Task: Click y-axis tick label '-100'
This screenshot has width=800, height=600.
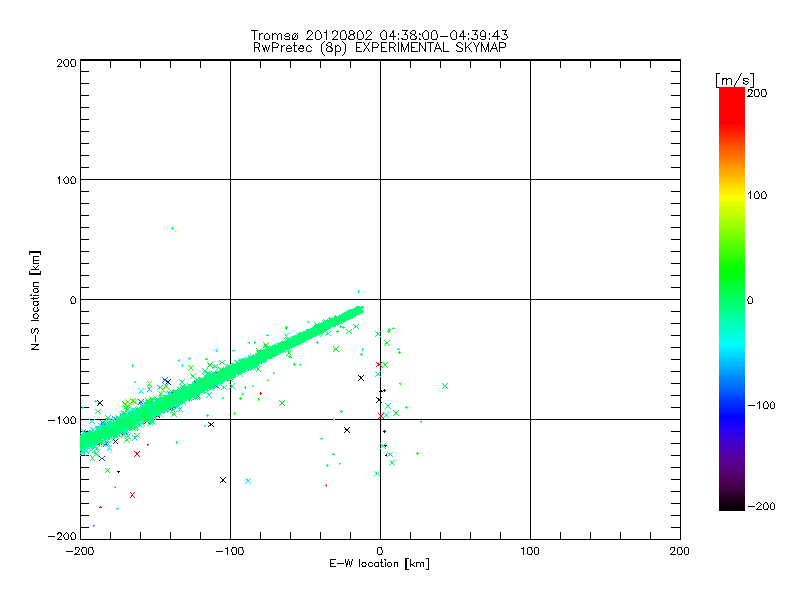Action: pyautogui.click(x=62, y=420)
